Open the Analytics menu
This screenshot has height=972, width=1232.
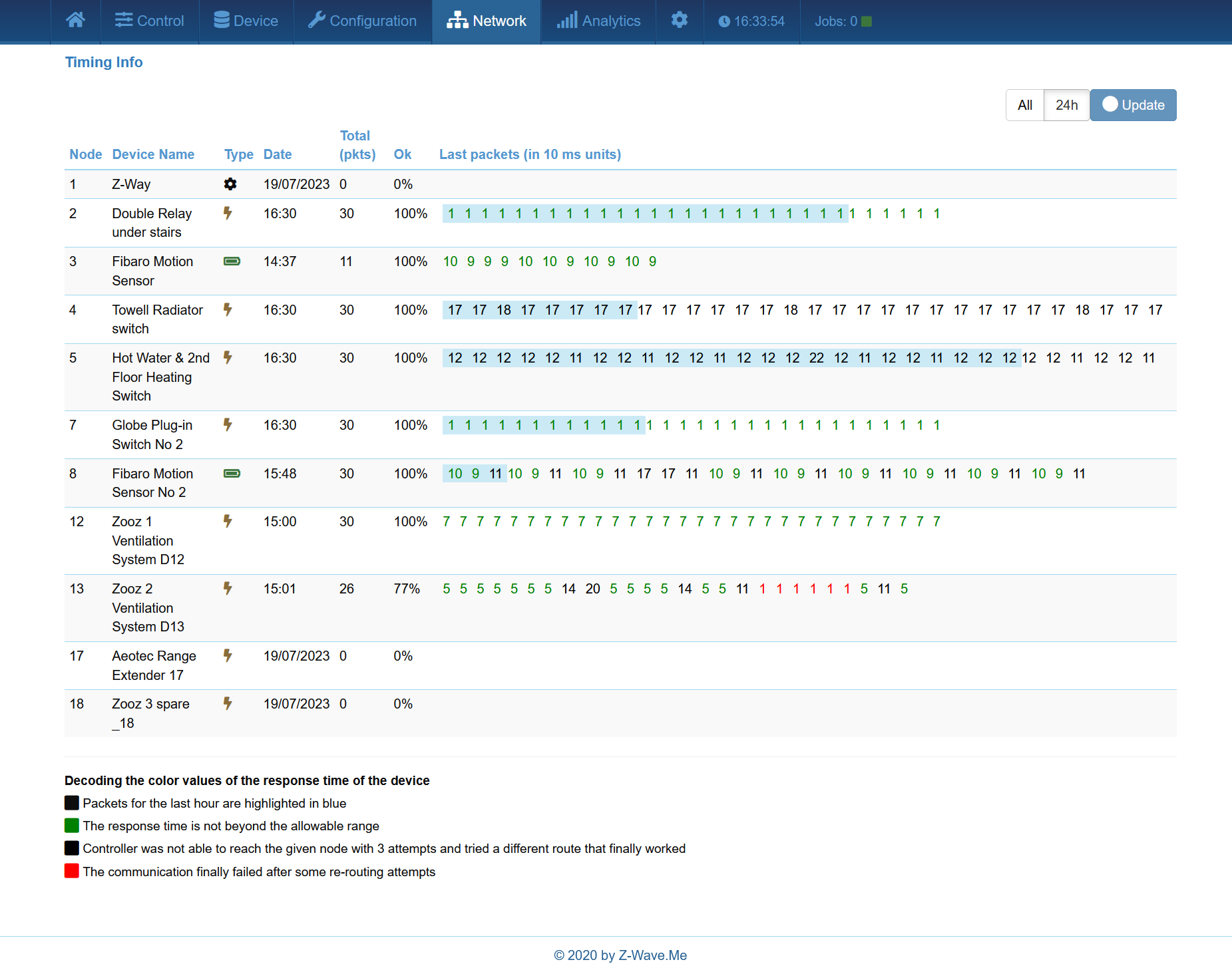(598, 21)
